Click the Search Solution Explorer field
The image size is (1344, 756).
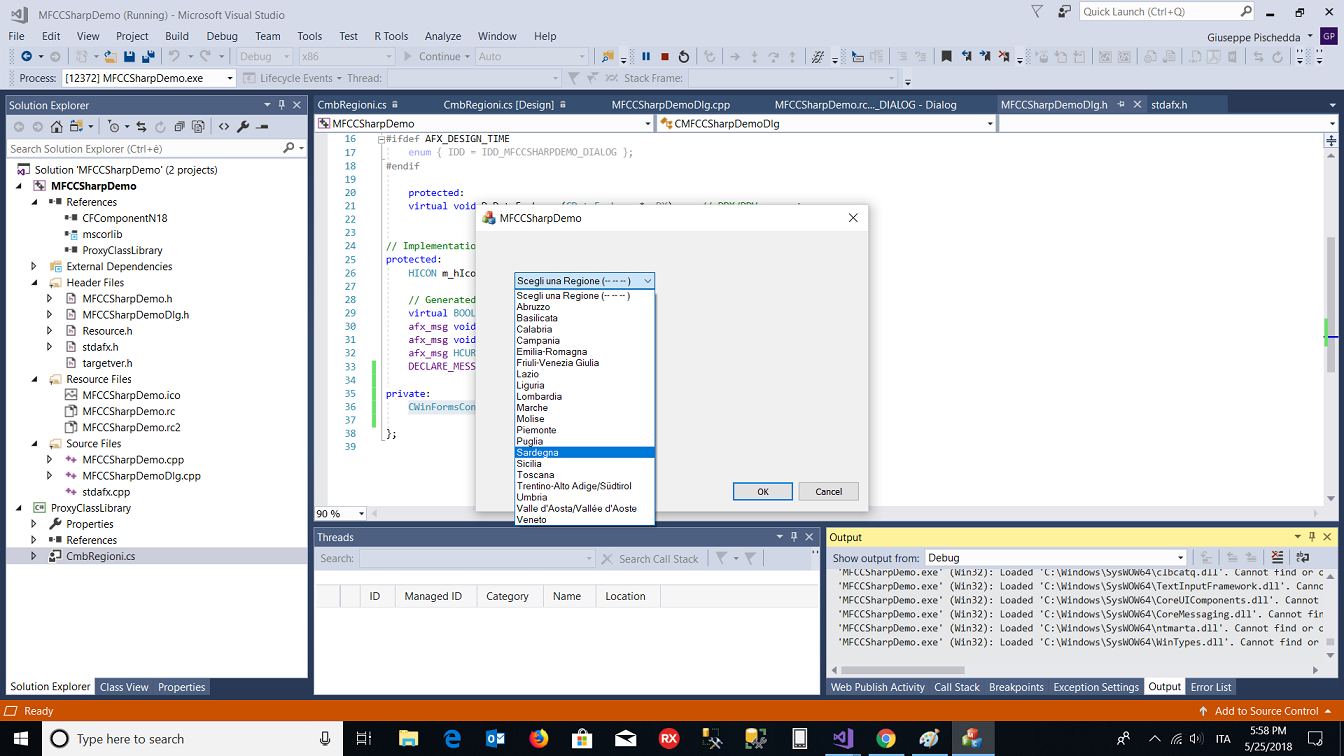[x=156, y=148]
